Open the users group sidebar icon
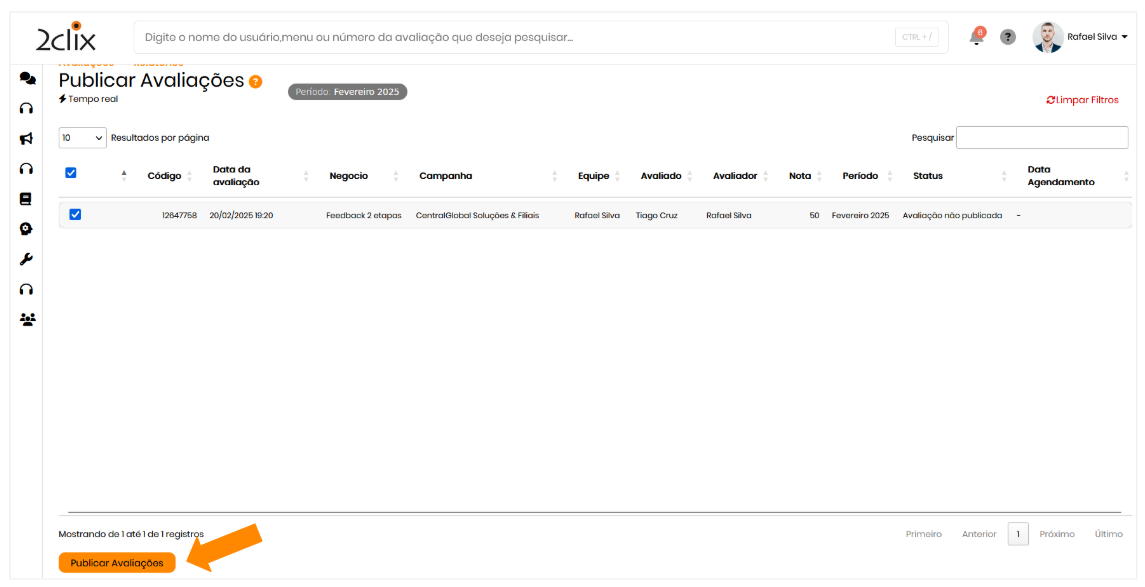Viewport: 1145px width, 587px height. click(x=27, y=320)
